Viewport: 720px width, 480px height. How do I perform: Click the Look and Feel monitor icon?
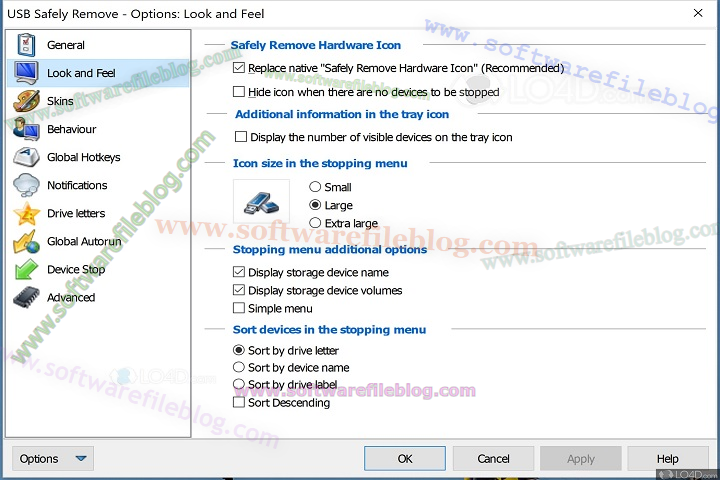[26, 73]
